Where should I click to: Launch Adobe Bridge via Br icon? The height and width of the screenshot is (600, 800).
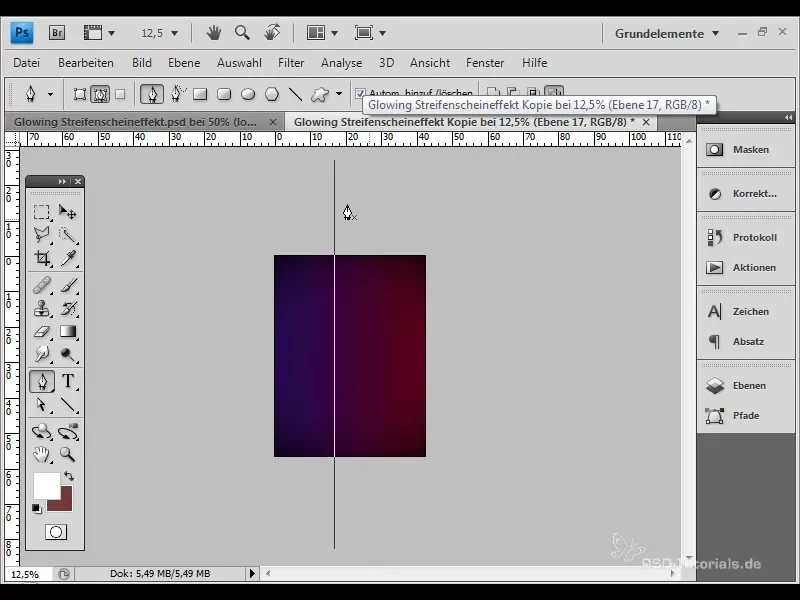point(57,33)
